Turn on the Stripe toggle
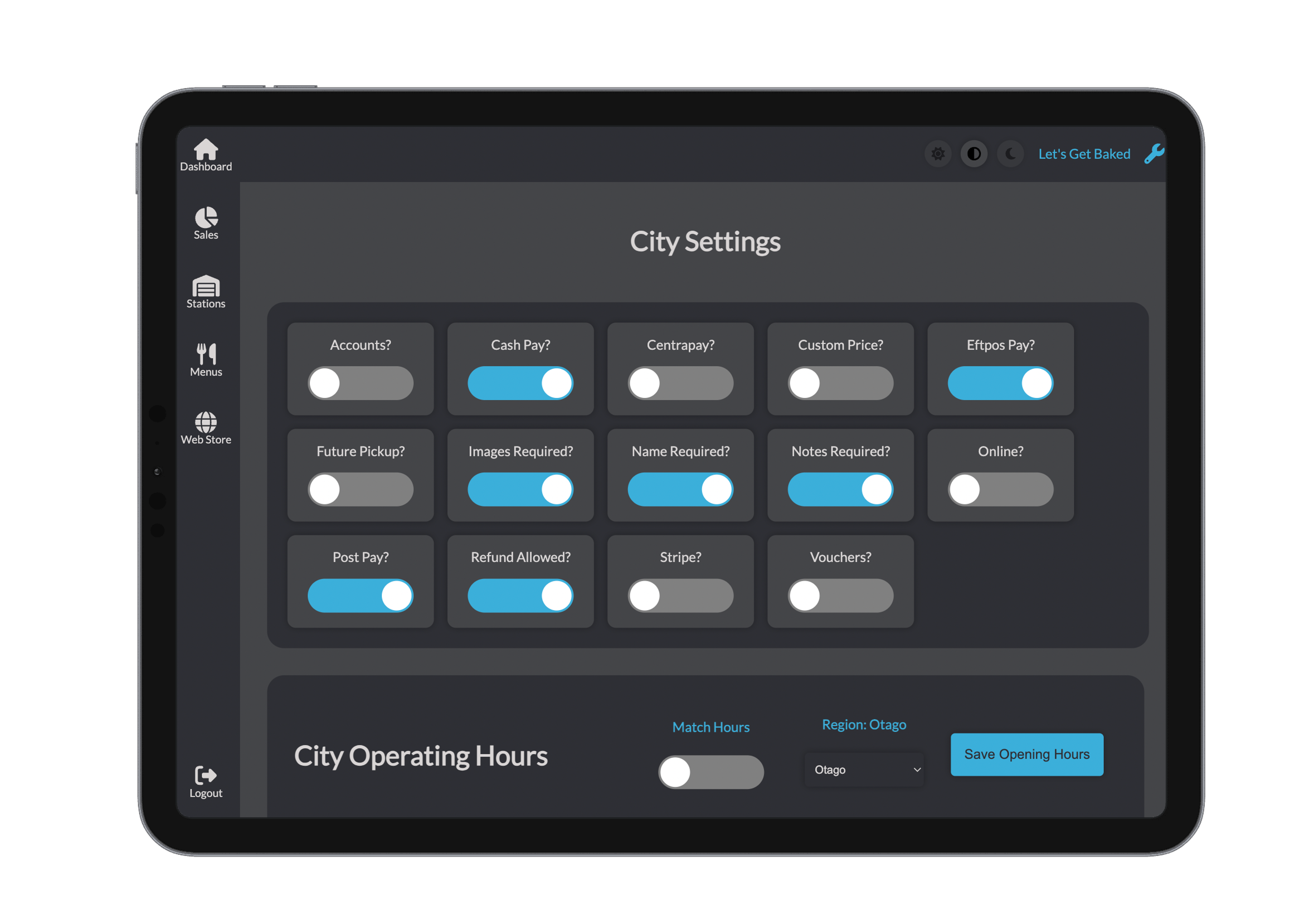The height and width of the screenshot is (924, 1307). click(680, 596)
